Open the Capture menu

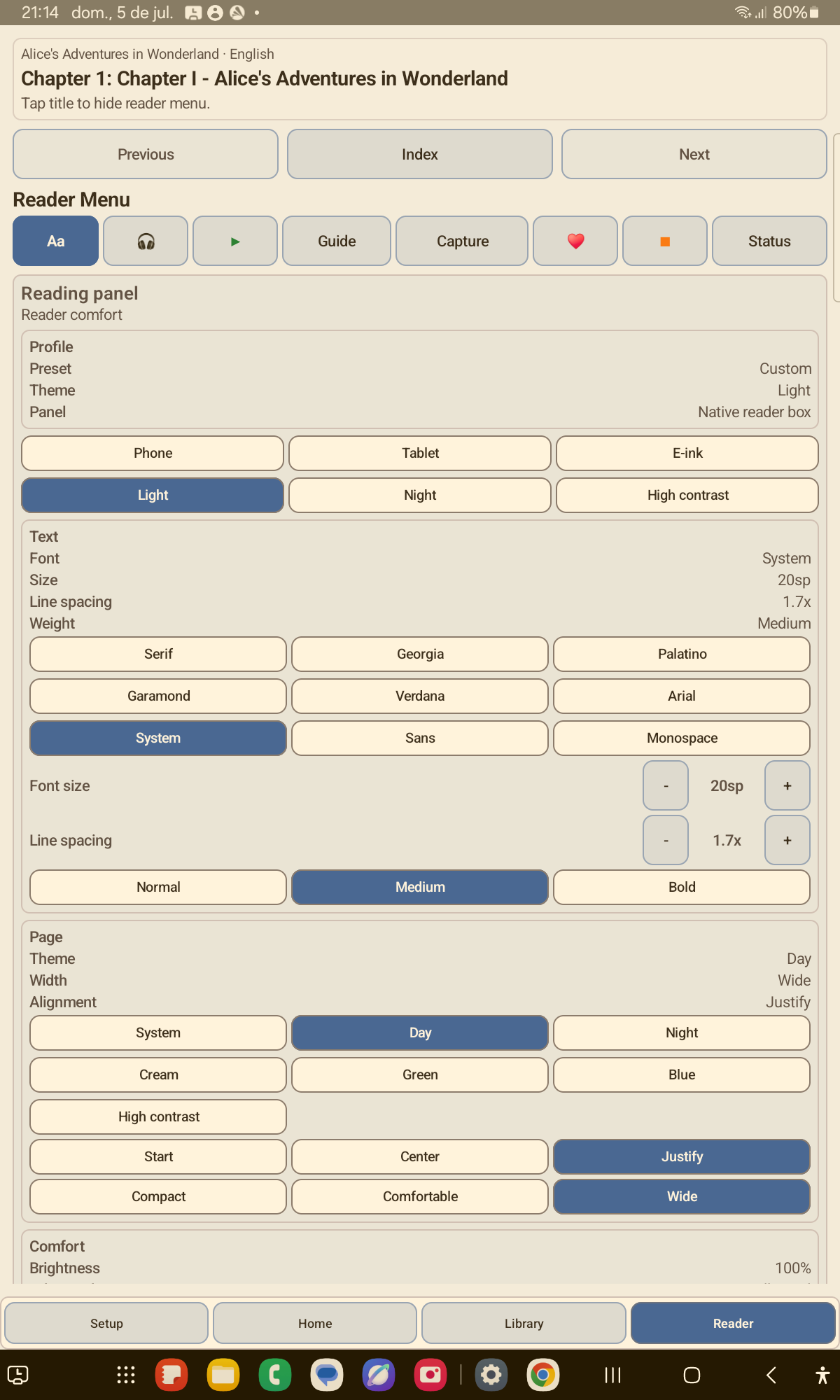(462, 241)
